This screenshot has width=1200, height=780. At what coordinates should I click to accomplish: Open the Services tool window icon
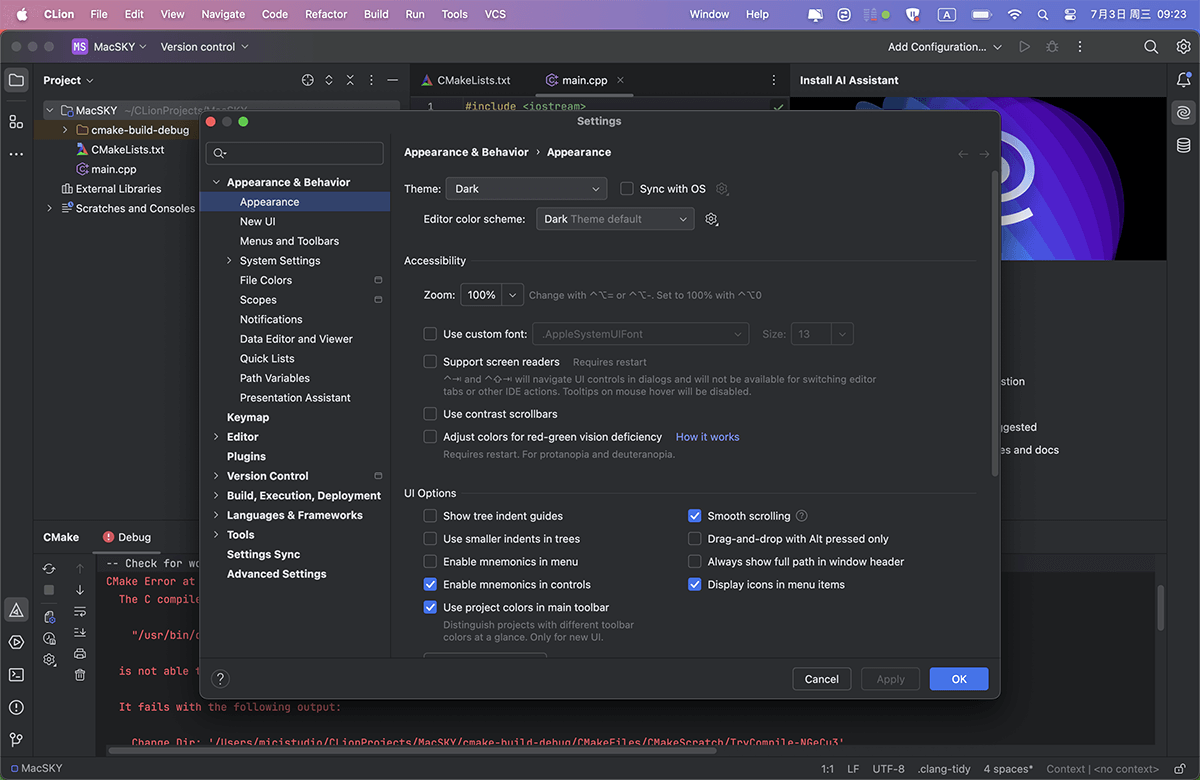pyautogui.click(x=16, y=642)
